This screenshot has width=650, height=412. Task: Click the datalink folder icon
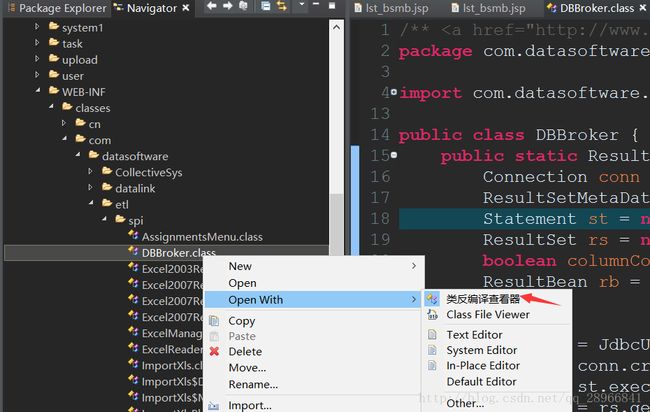107,187
